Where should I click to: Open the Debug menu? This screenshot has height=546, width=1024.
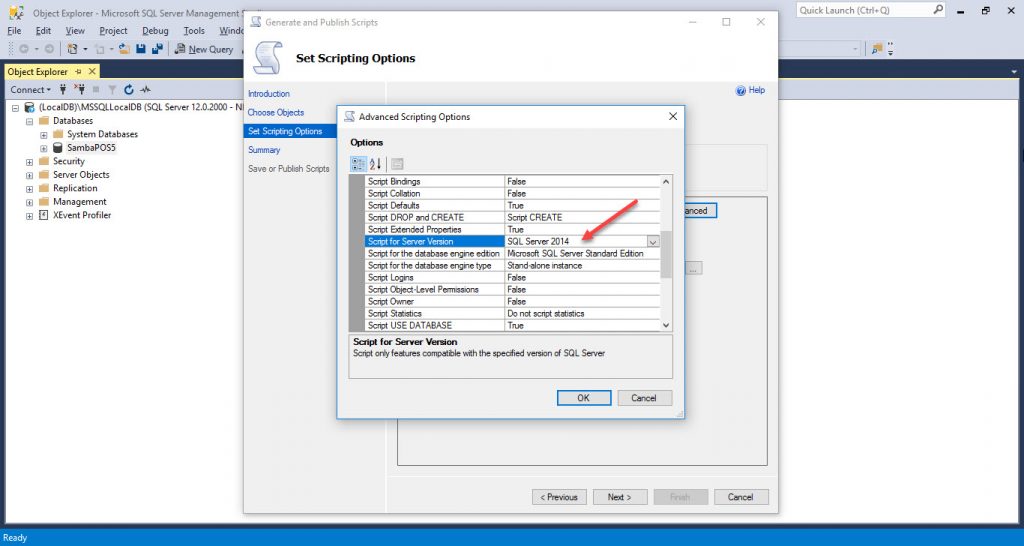pyautogui.click(x=155, y=31)
